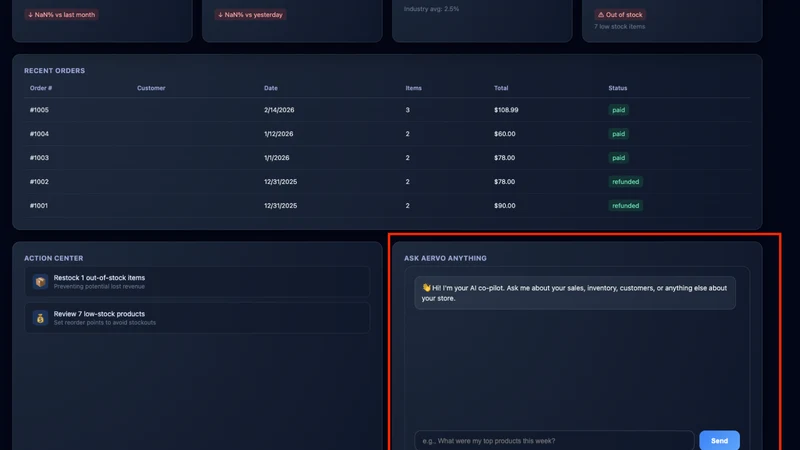The height and width of the screenshot is (450, 800).
Task: Focus the Ask Aervo question input field
Action: coord(555,440)
